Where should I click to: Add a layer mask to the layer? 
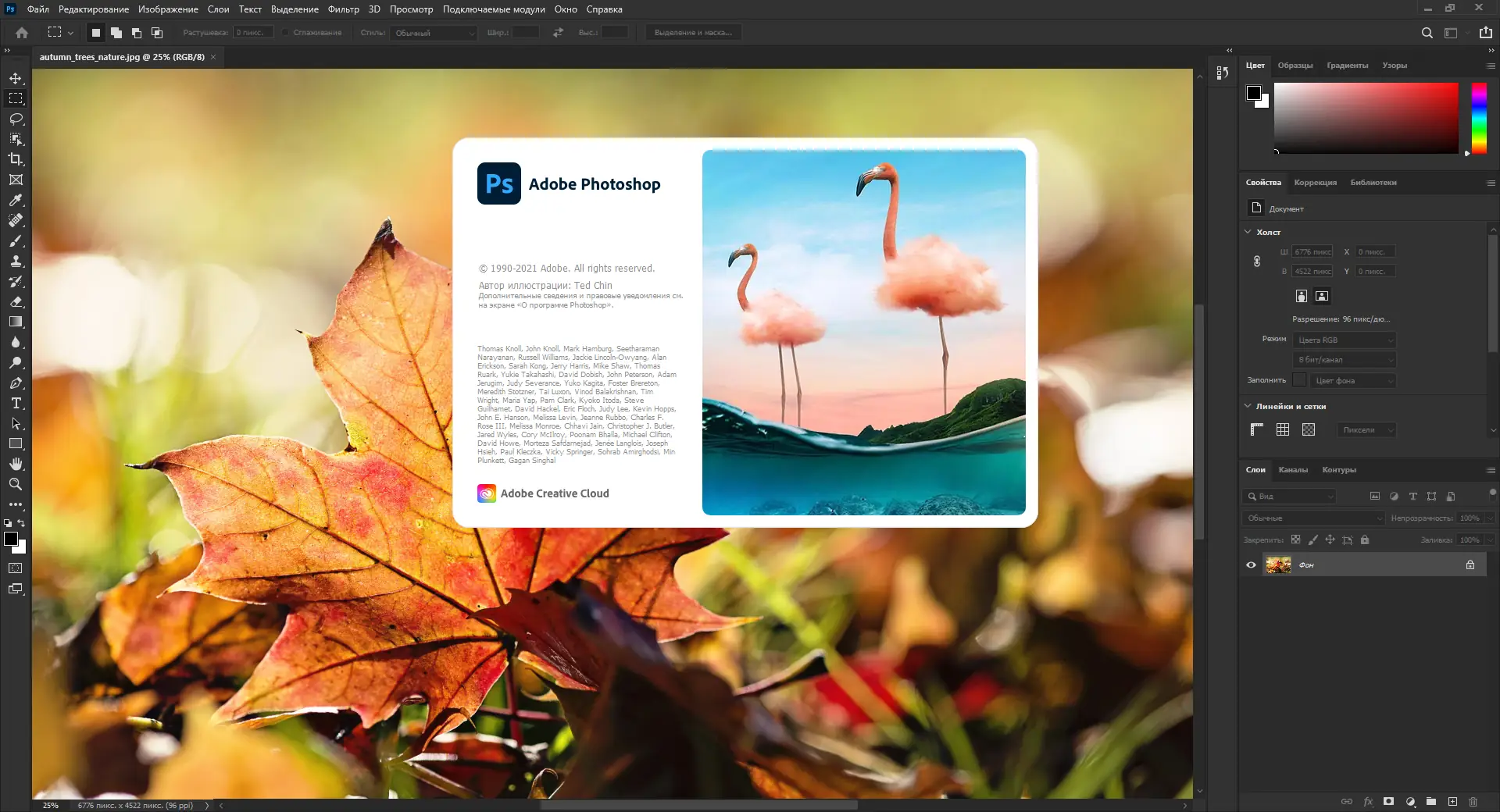[x=1389, y=802]
